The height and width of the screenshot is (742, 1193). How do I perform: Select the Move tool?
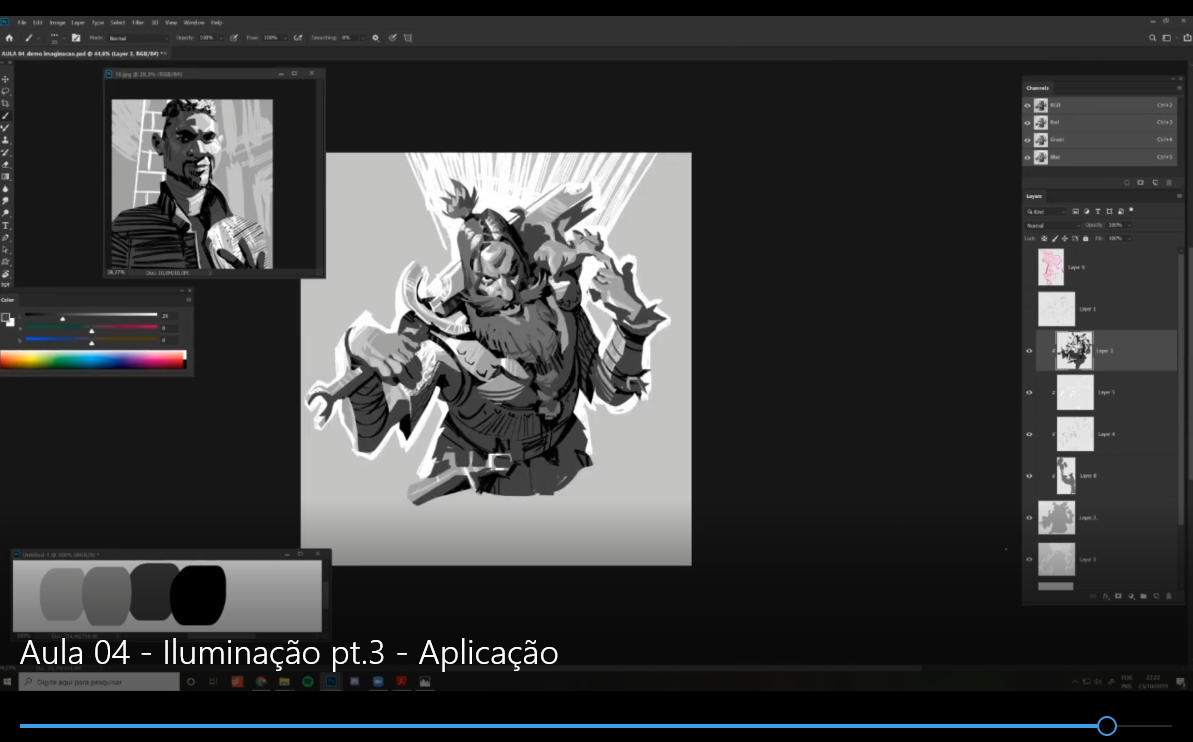coord(6,79)
